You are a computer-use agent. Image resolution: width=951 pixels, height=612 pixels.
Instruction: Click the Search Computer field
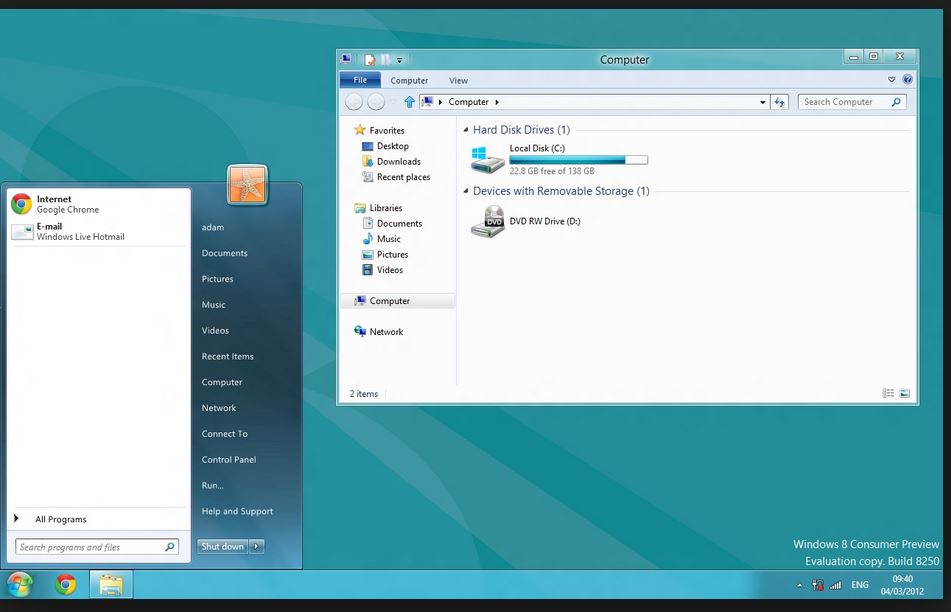(x=852, y=102)
